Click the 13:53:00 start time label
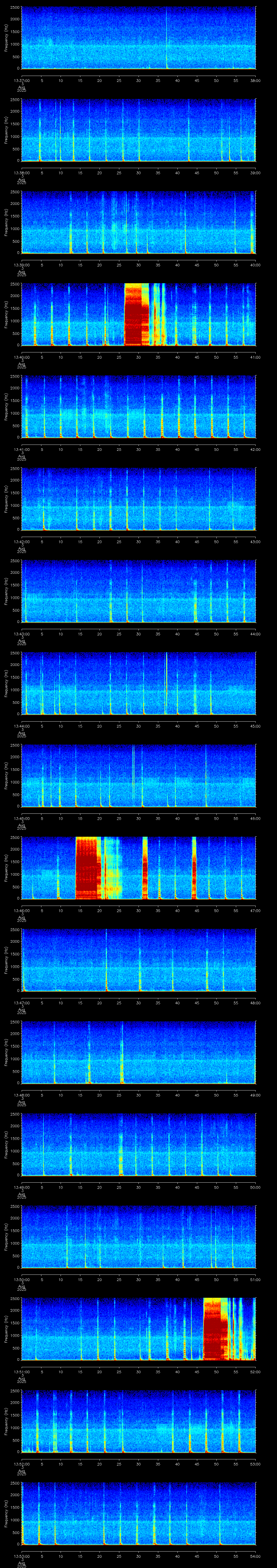 coord(22,1556)
